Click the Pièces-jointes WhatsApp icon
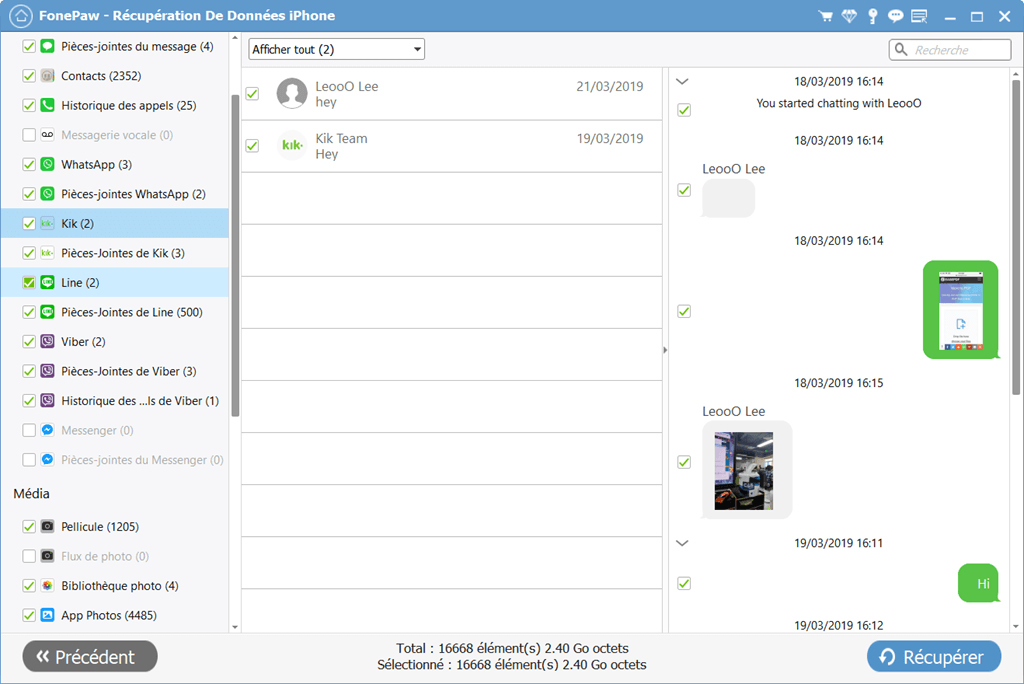This screenshot has width=1024, height=684. click(47, 193)
